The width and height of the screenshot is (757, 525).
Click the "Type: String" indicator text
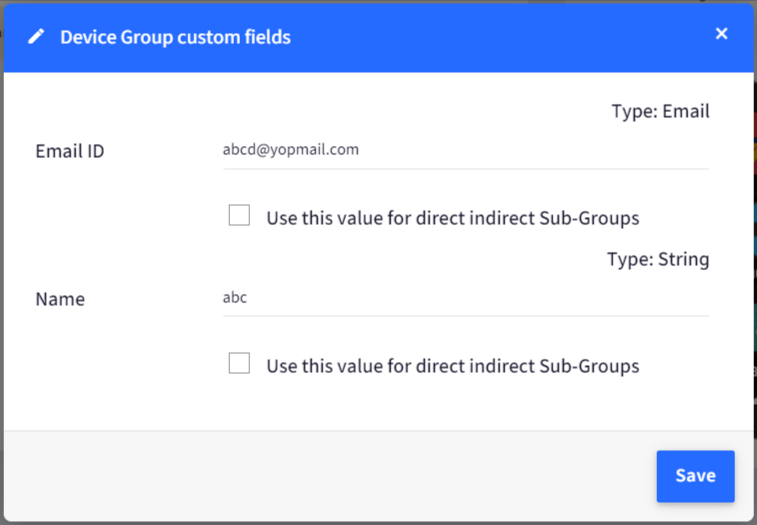pyautogui.click(x=658, y=260)
